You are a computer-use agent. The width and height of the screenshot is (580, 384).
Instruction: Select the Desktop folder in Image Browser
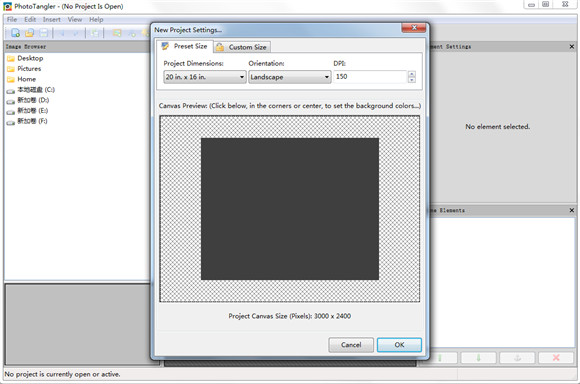tap(25, 58)
